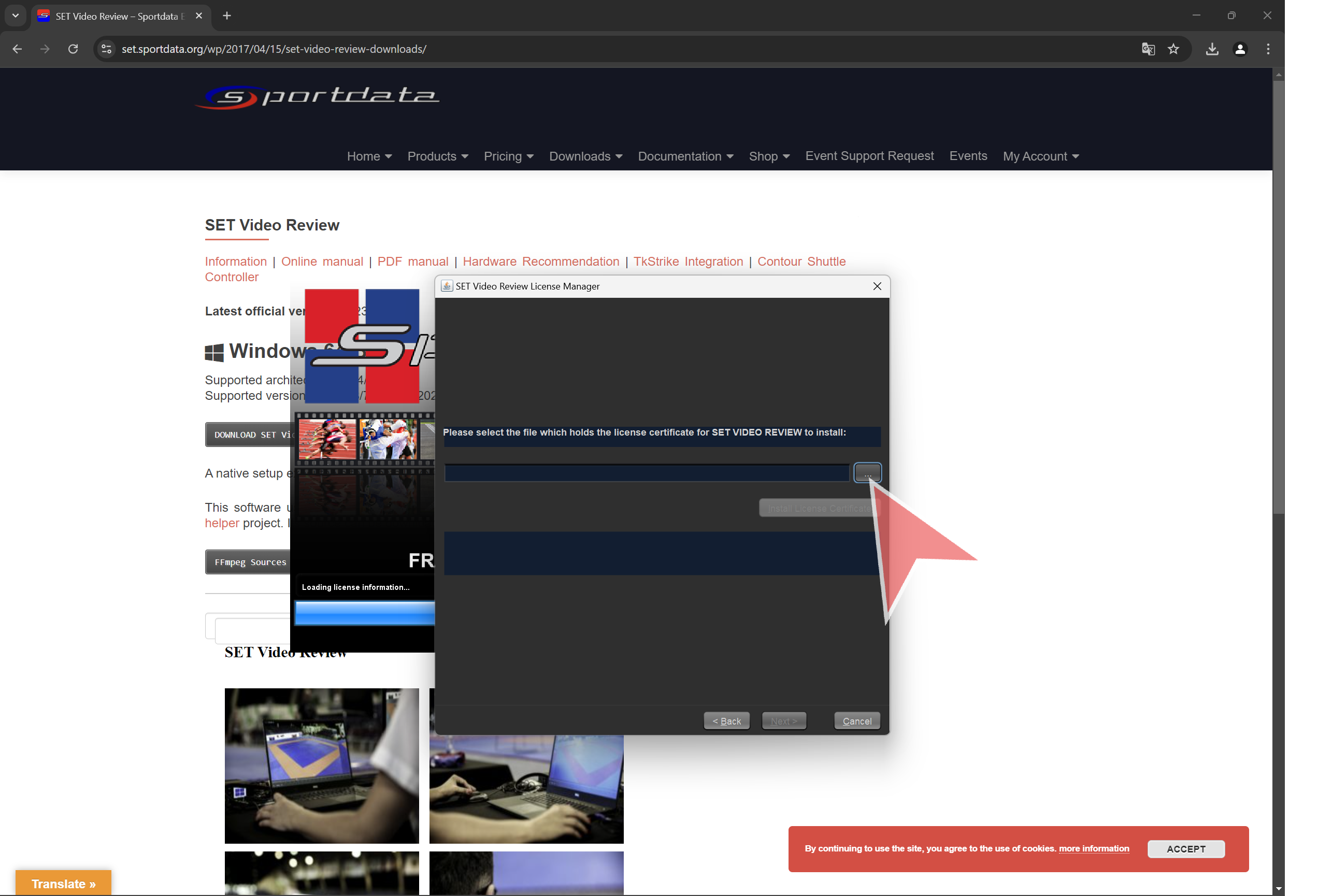Image resolution: width=1332 pixels, height=896 pixels.
Task: Click the browser back arrow
Action: pyautogui.click(x=17, y=49)
